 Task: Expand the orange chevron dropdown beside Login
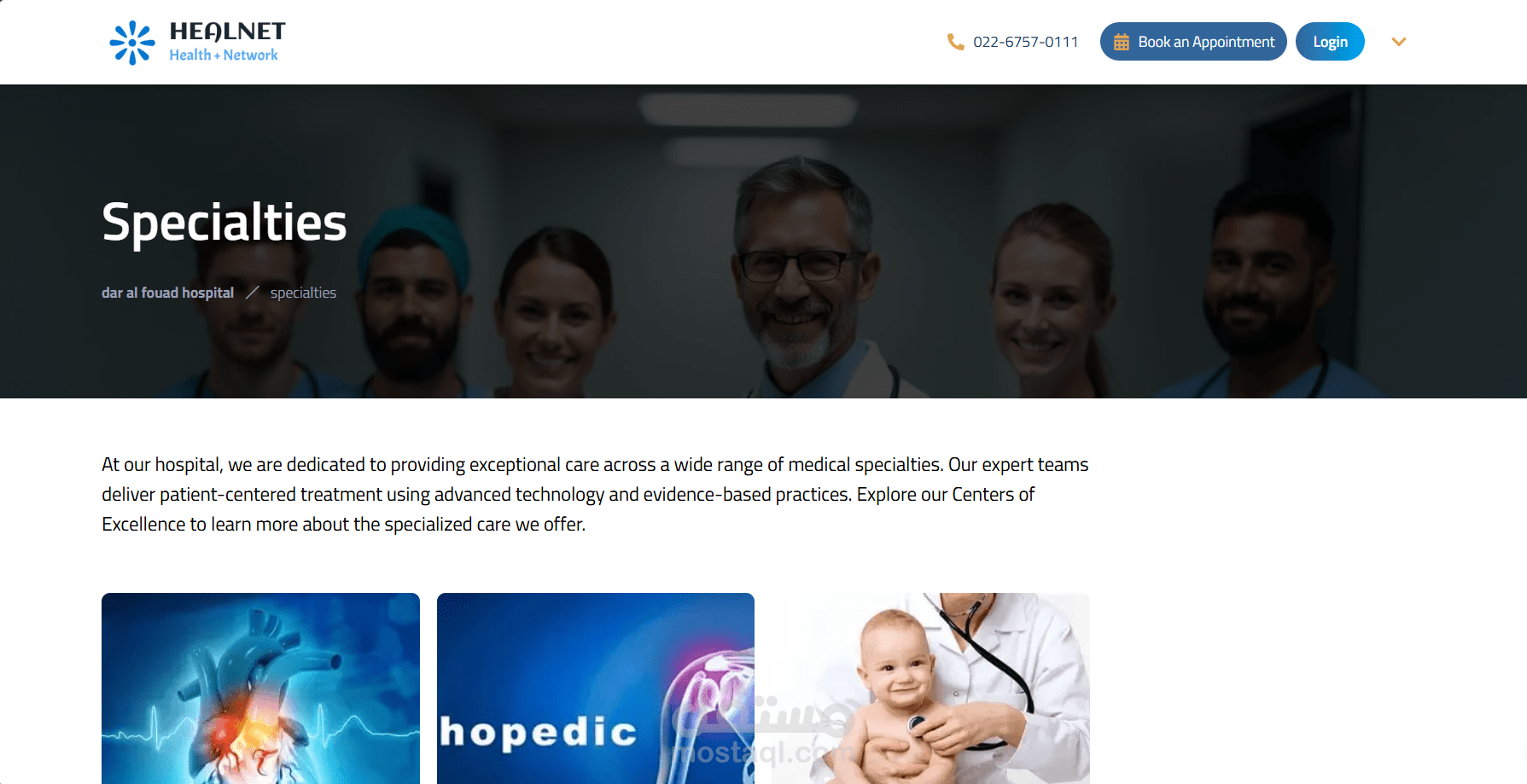point(1398,42)
